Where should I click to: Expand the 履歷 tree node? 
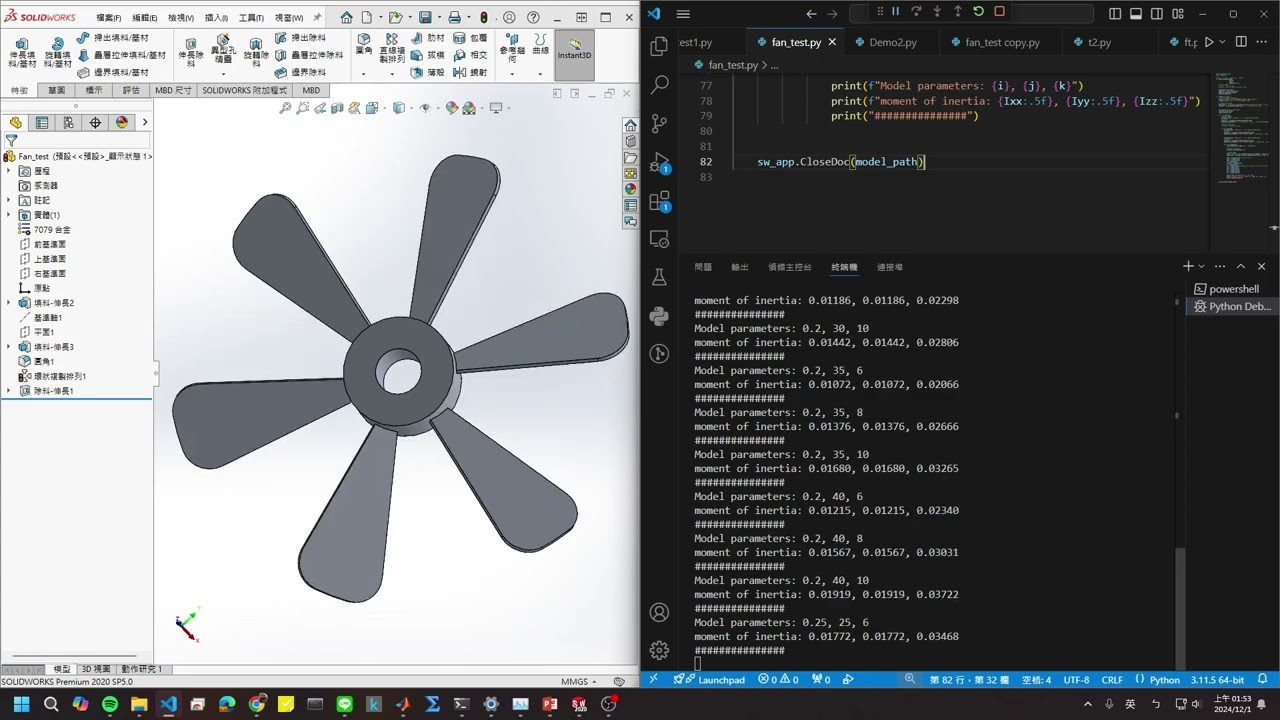point(9,171)
